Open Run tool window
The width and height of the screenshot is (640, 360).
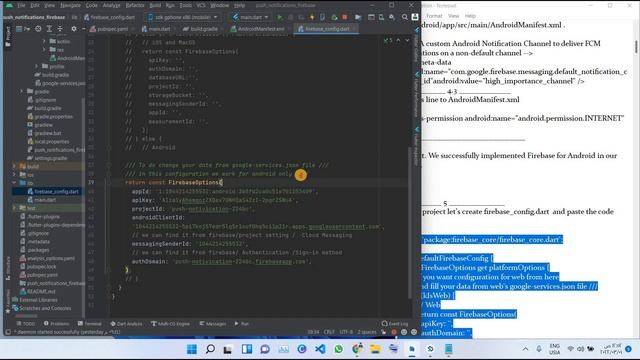(x=242, y=324)
